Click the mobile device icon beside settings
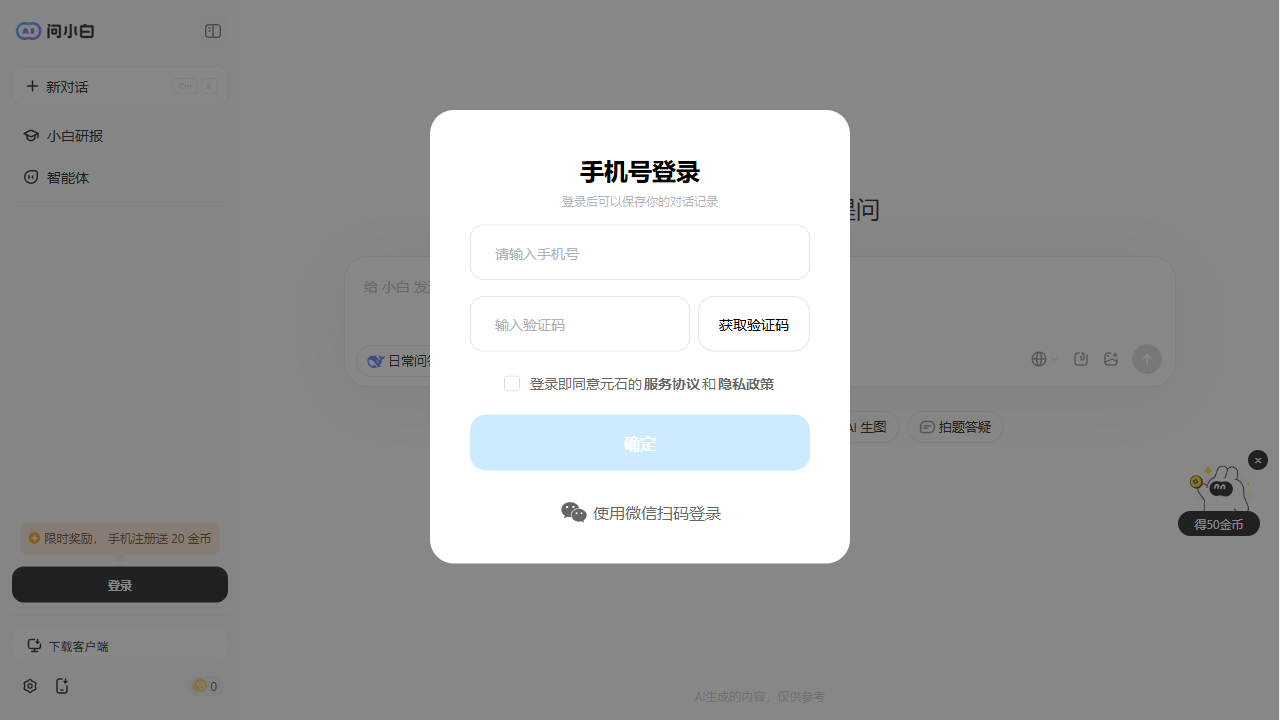This screenshot has width=1280, height=720. (x=62, y=686)
